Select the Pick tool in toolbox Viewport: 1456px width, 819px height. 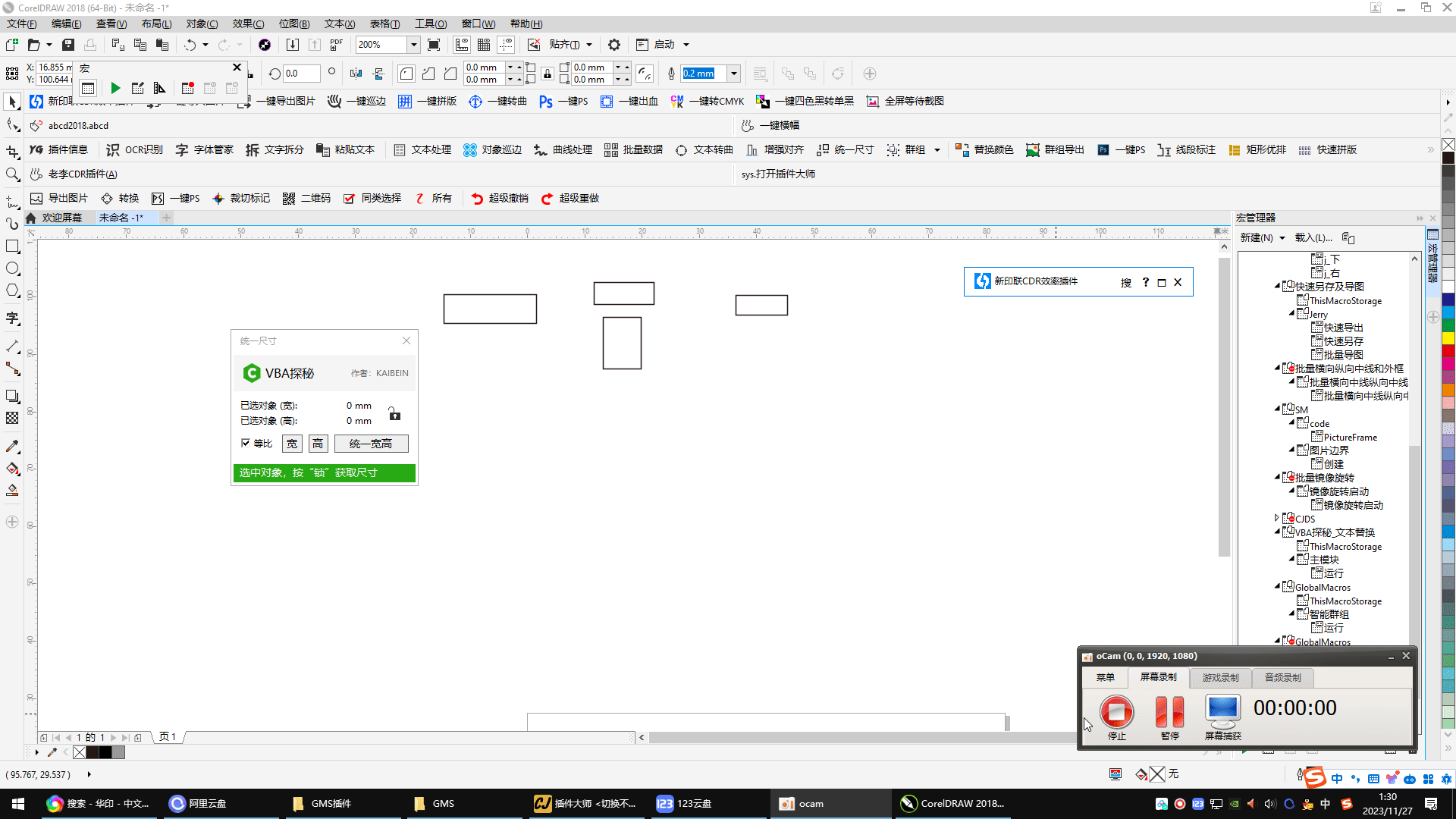(x=12, y=102)
